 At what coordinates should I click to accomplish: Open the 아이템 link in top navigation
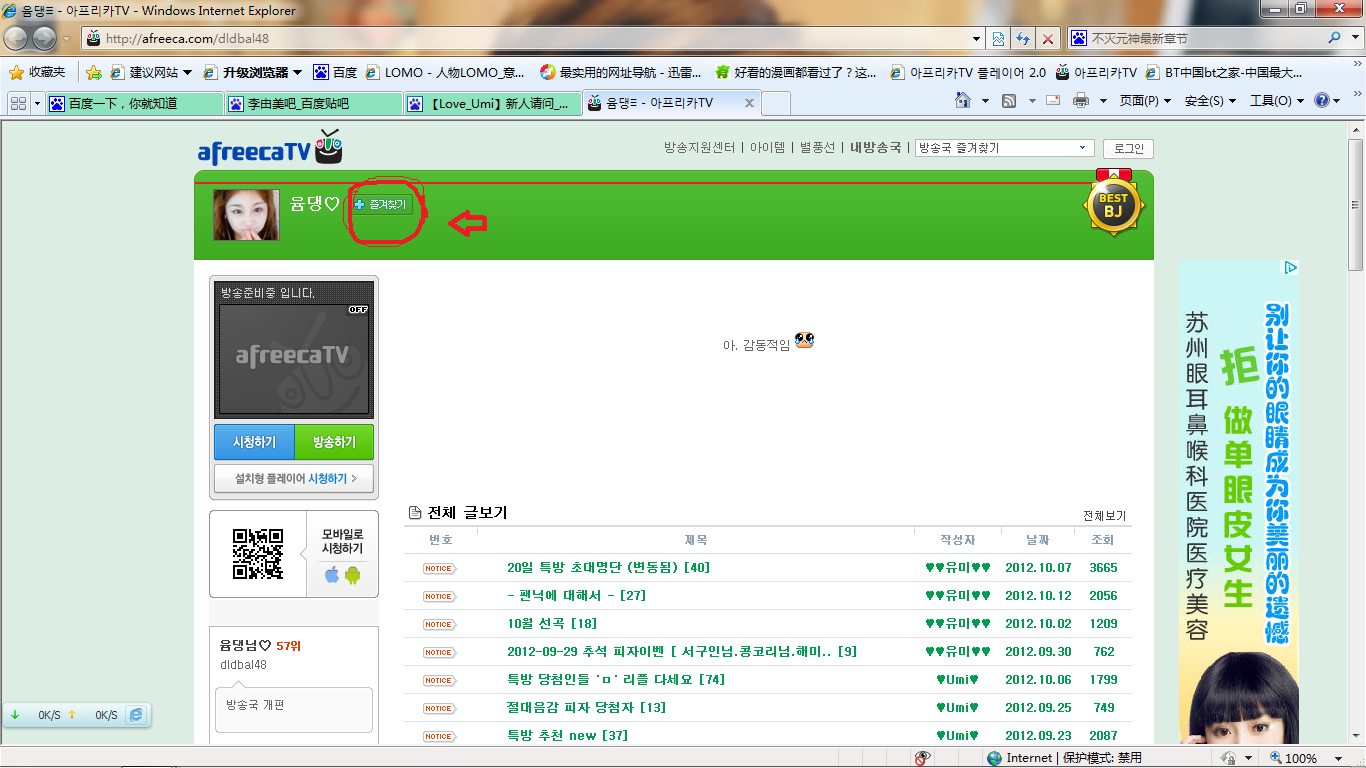tap(768, 148)
